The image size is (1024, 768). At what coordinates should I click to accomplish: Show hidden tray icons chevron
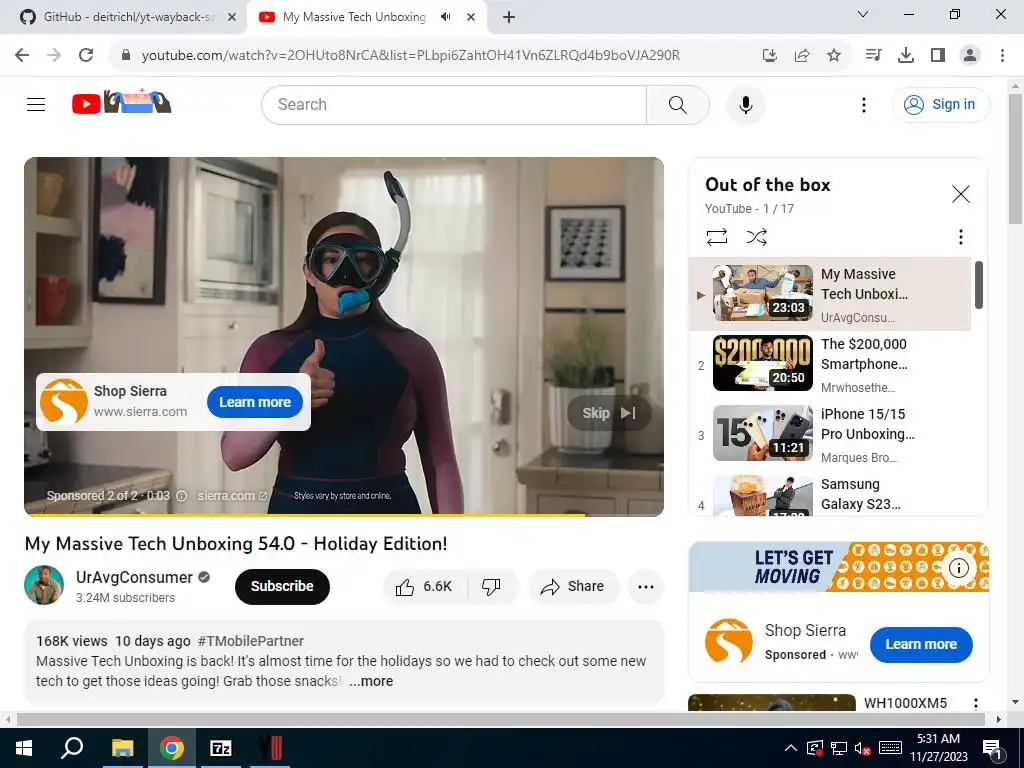tap(790, 748)
